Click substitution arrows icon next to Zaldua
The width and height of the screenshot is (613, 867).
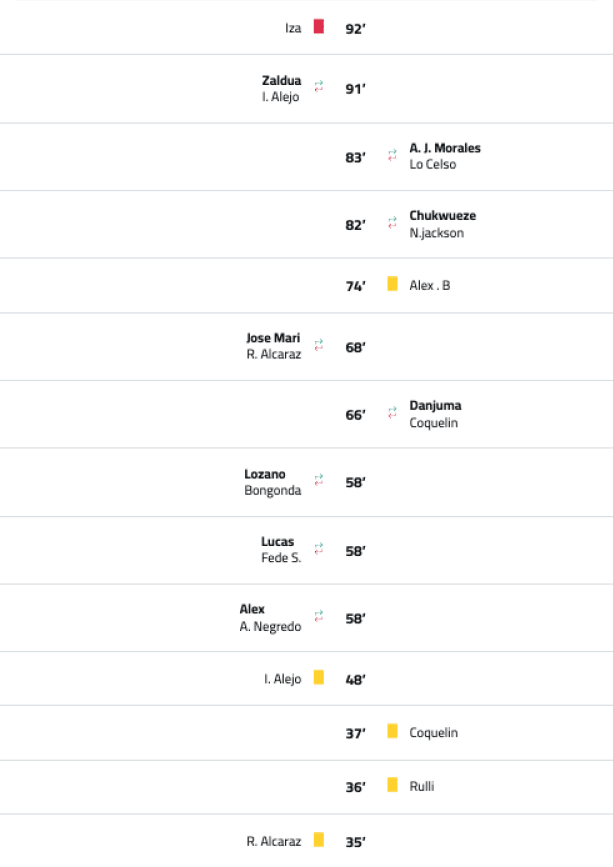(319, 87)
